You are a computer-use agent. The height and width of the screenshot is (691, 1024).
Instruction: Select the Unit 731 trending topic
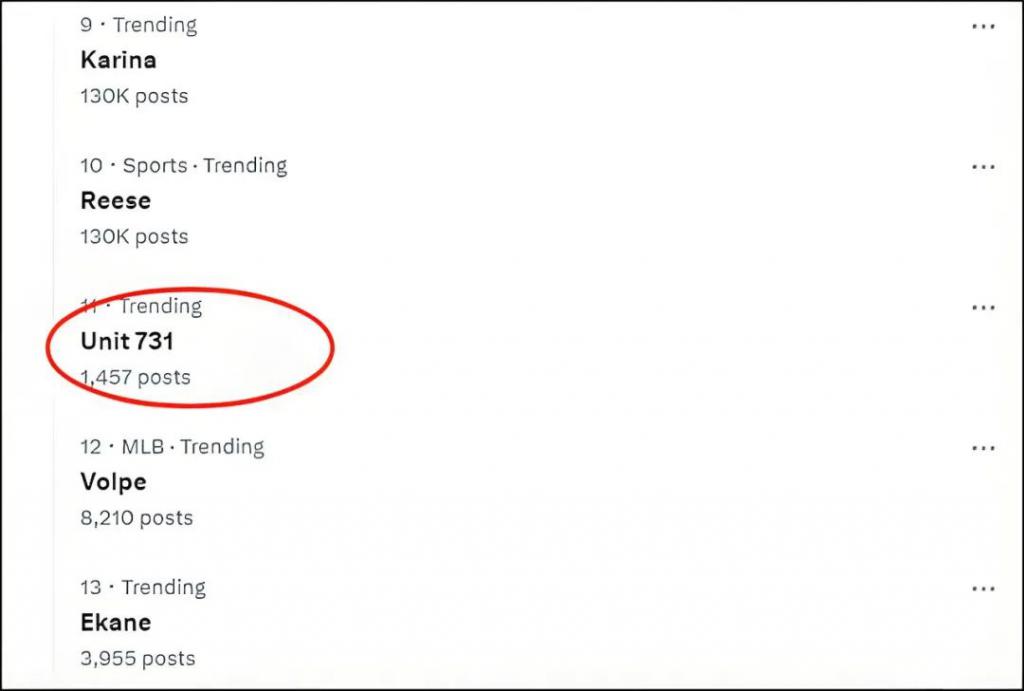click(127, 341)
